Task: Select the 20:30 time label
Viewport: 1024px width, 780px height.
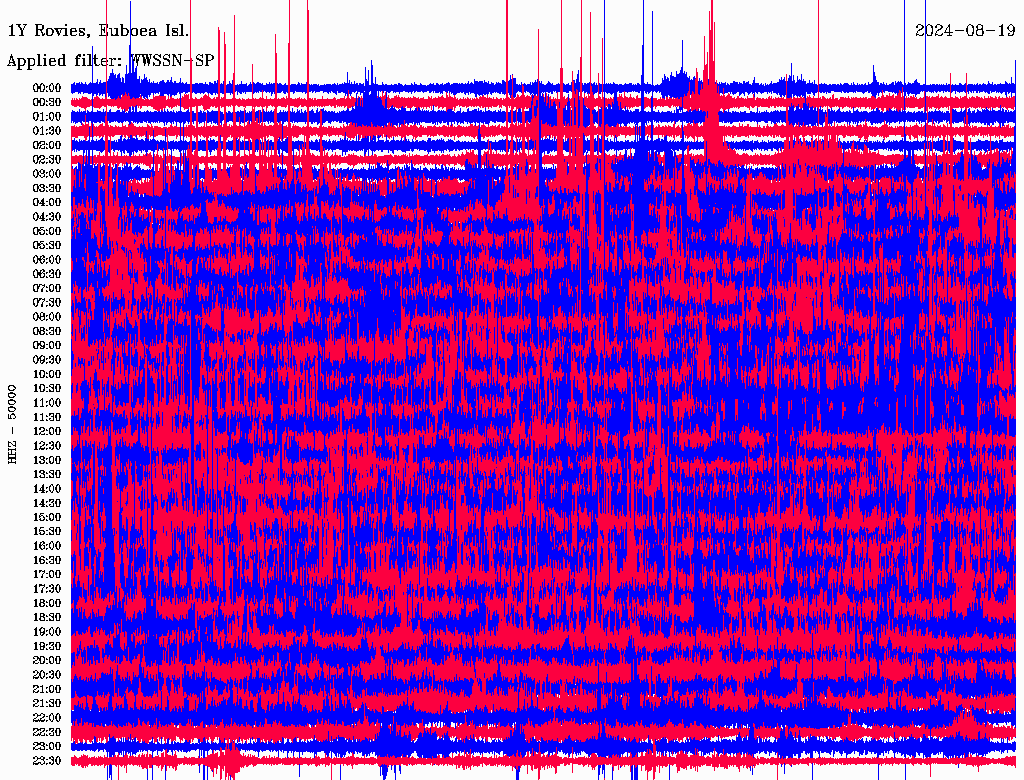Action: [47, 675]
